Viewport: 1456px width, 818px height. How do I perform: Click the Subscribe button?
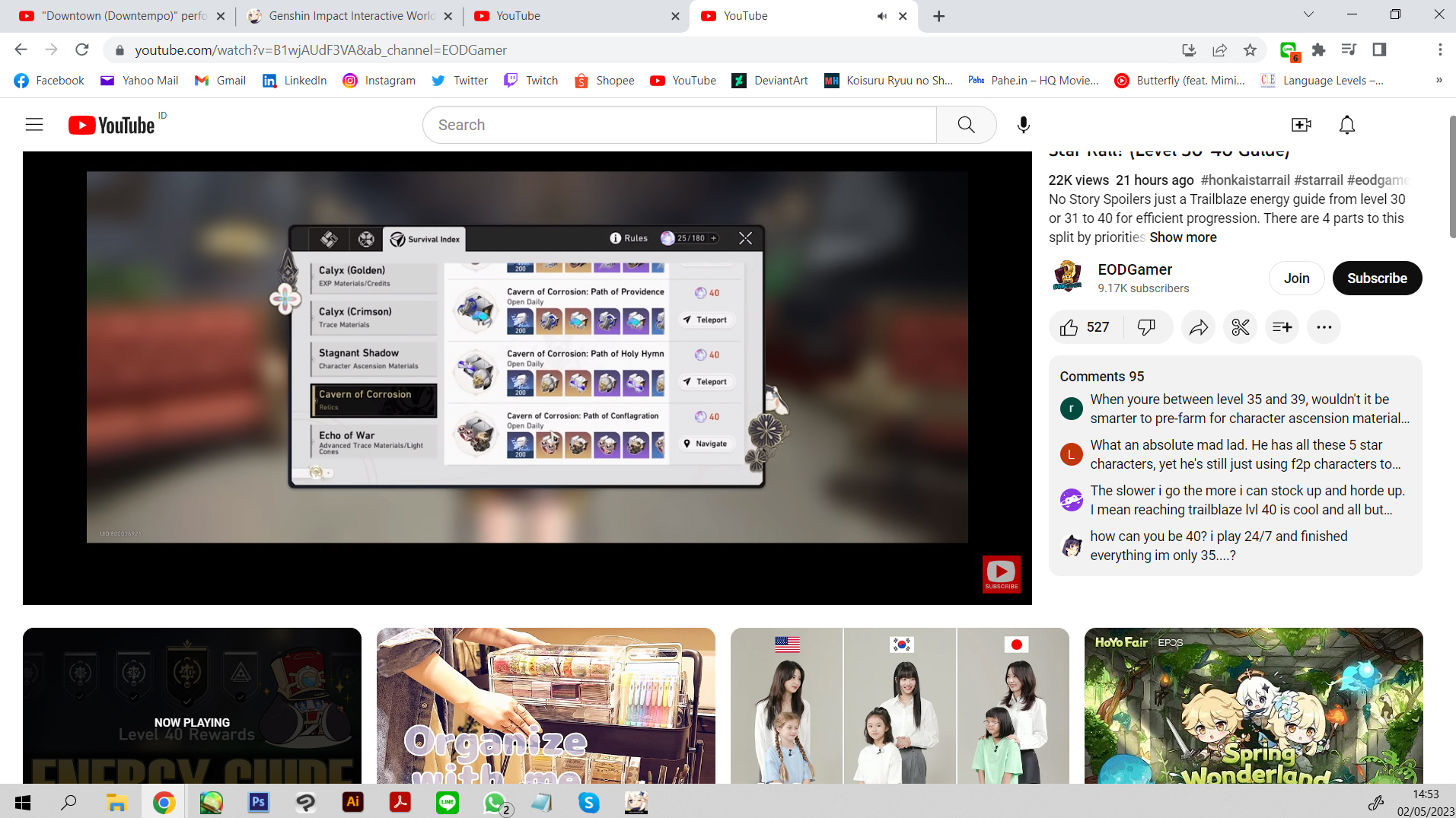pyautogui.click(x=1377, y=278)
